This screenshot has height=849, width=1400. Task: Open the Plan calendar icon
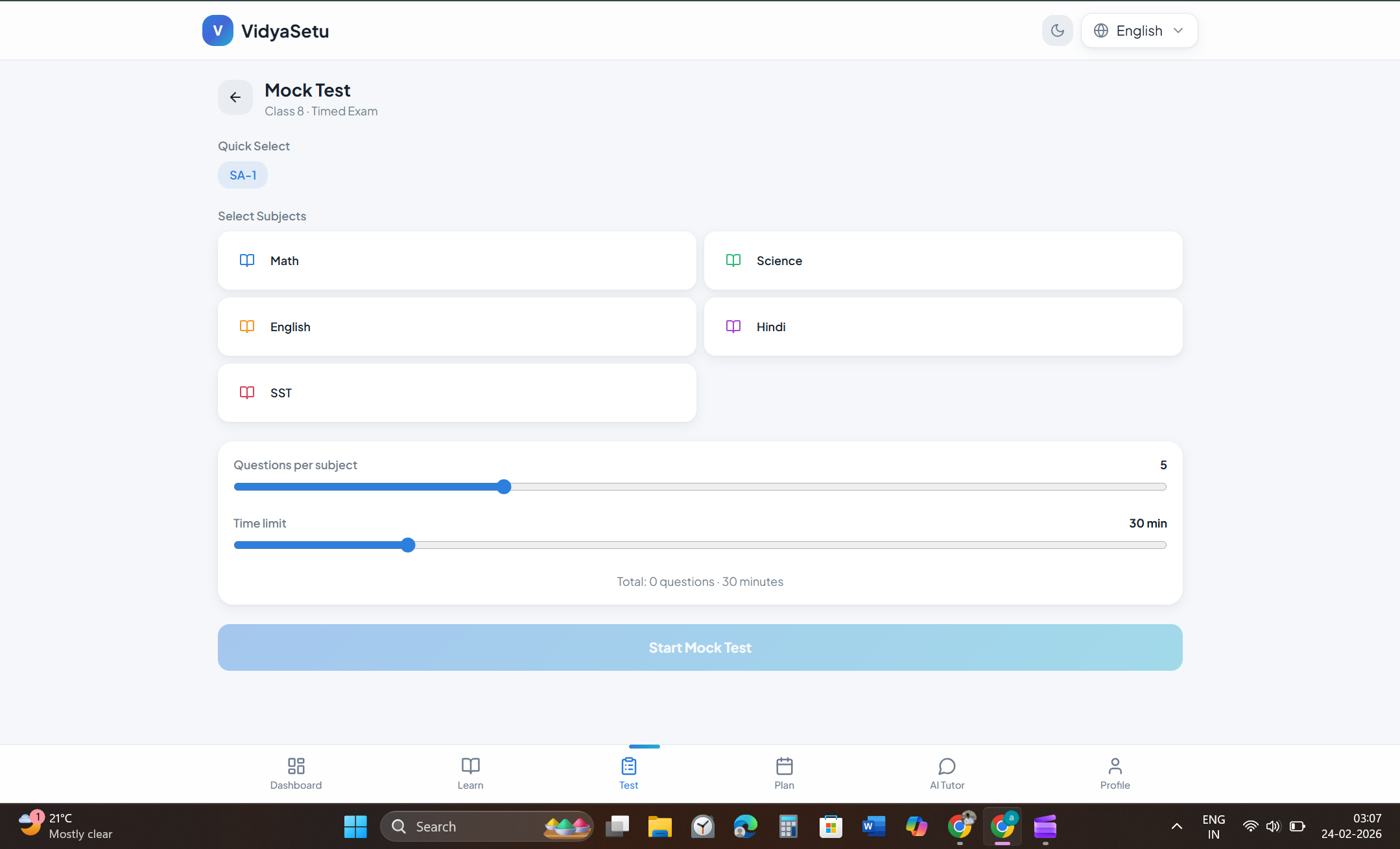point(784,767)
